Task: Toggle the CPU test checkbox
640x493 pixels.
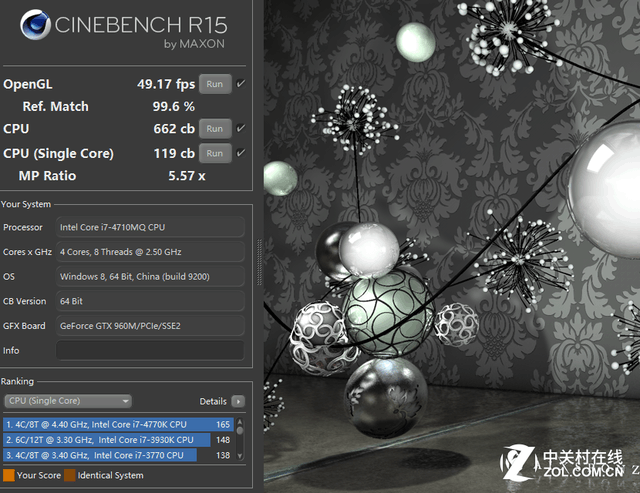Action: point(241,128)
